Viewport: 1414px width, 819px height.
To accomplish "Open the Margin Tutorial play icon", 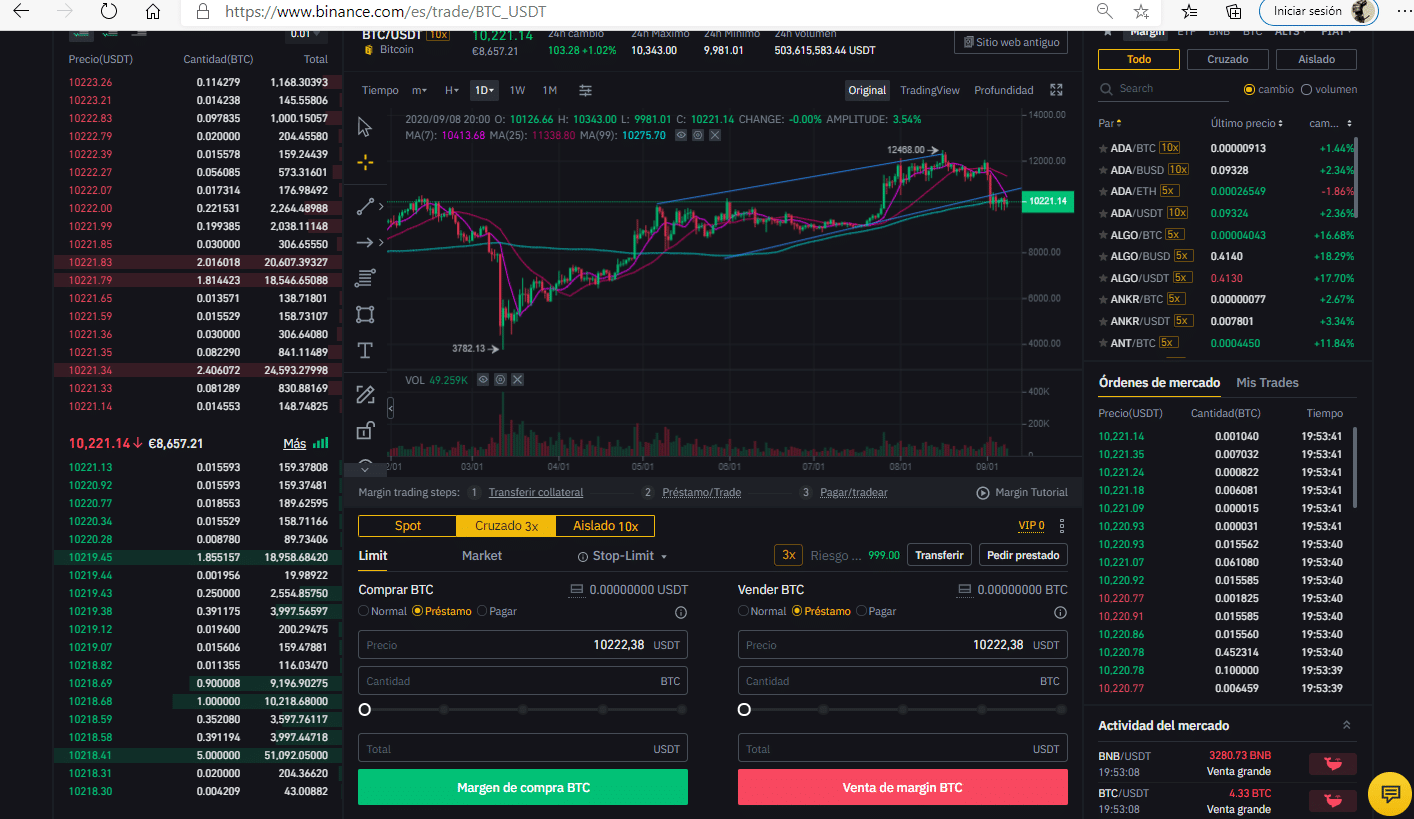I will [984, 492].
